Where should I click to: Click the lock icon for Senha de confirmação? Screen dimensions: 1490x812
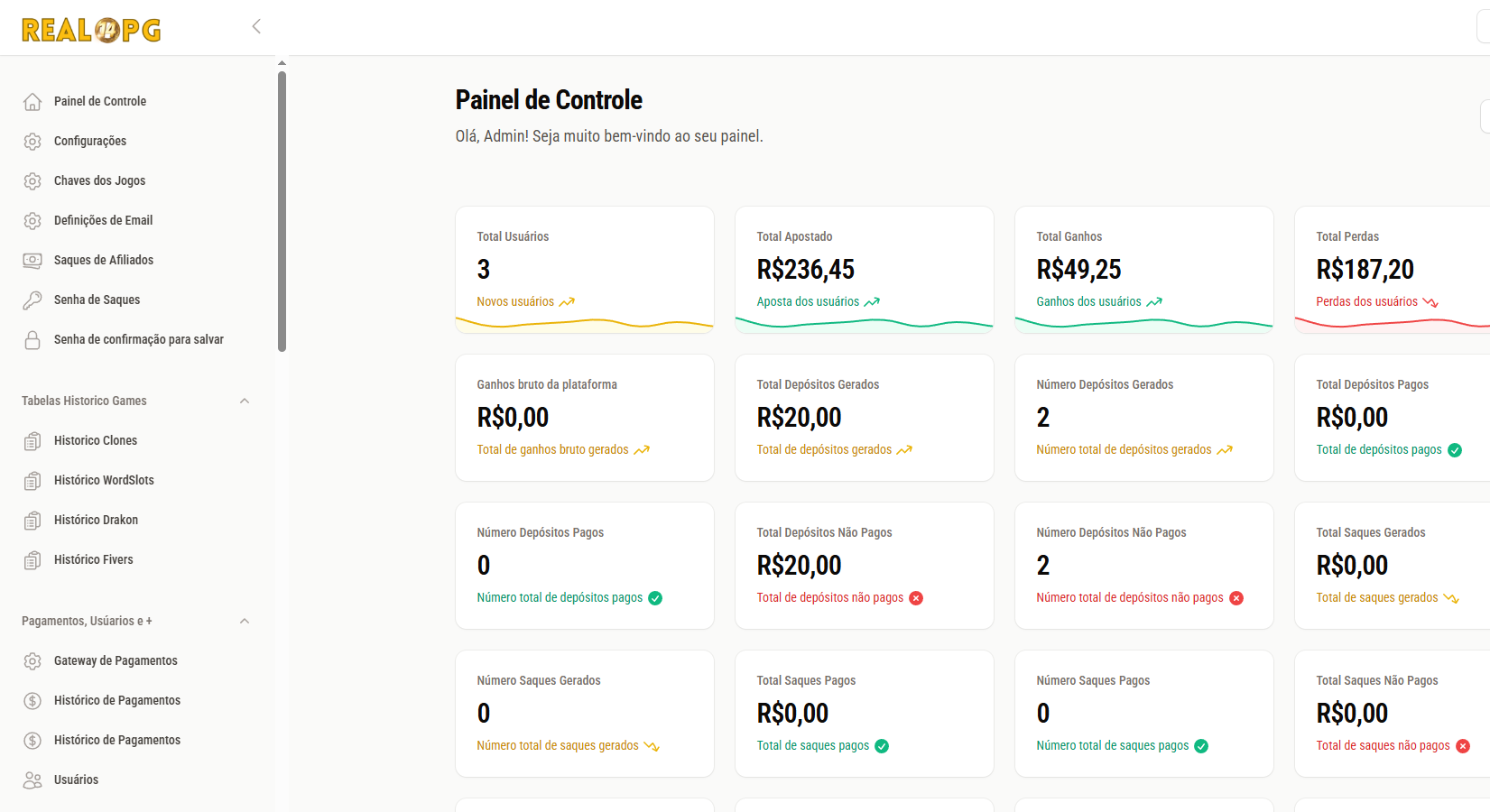32,340
